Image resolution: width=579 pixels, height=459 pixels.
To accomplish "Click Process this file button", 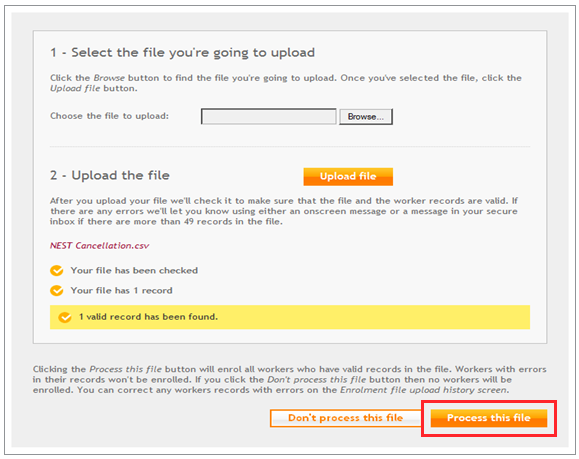I will click(x=489, y=418).
